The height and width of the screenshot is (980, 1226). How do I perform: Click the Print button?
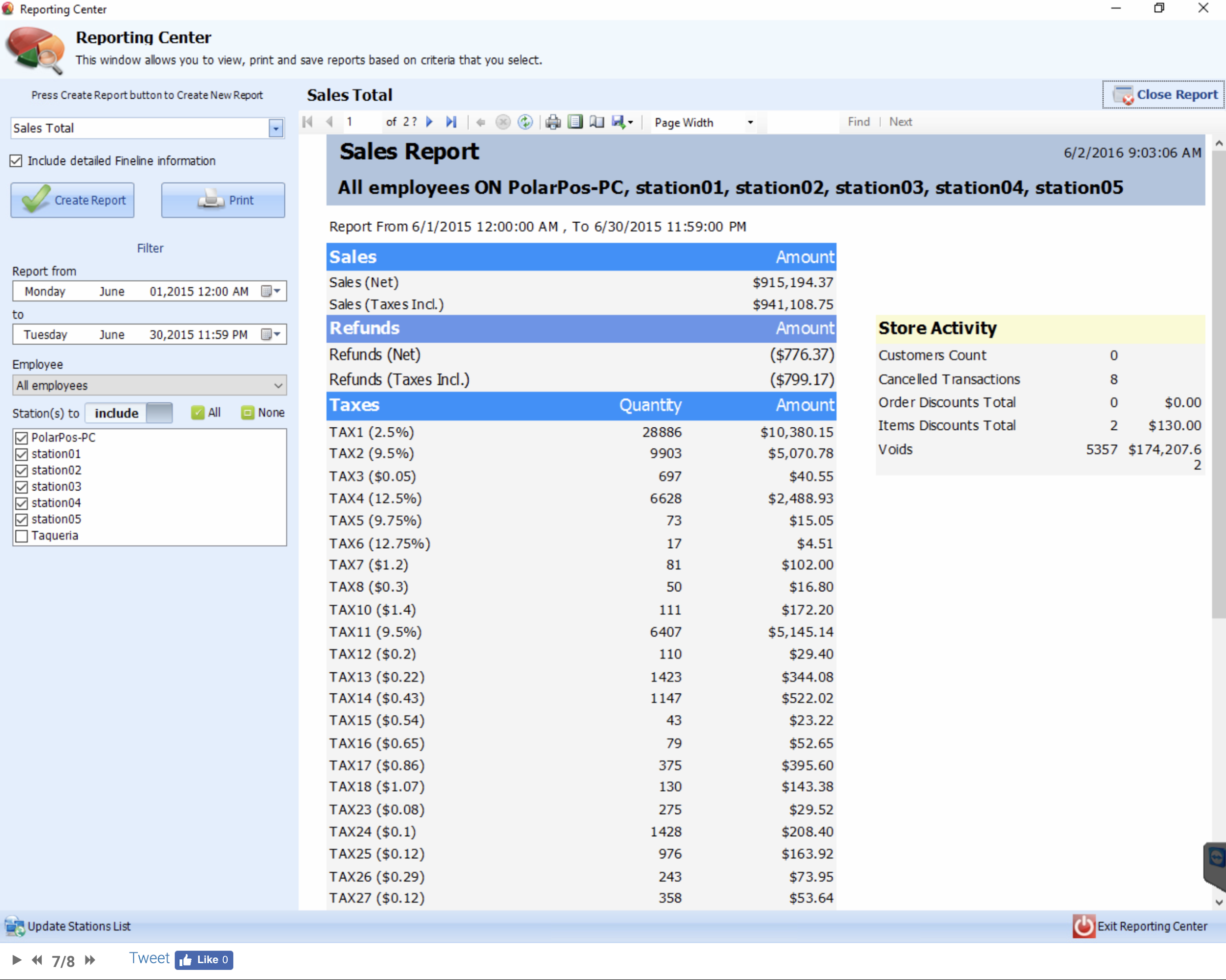pos(223,200)
